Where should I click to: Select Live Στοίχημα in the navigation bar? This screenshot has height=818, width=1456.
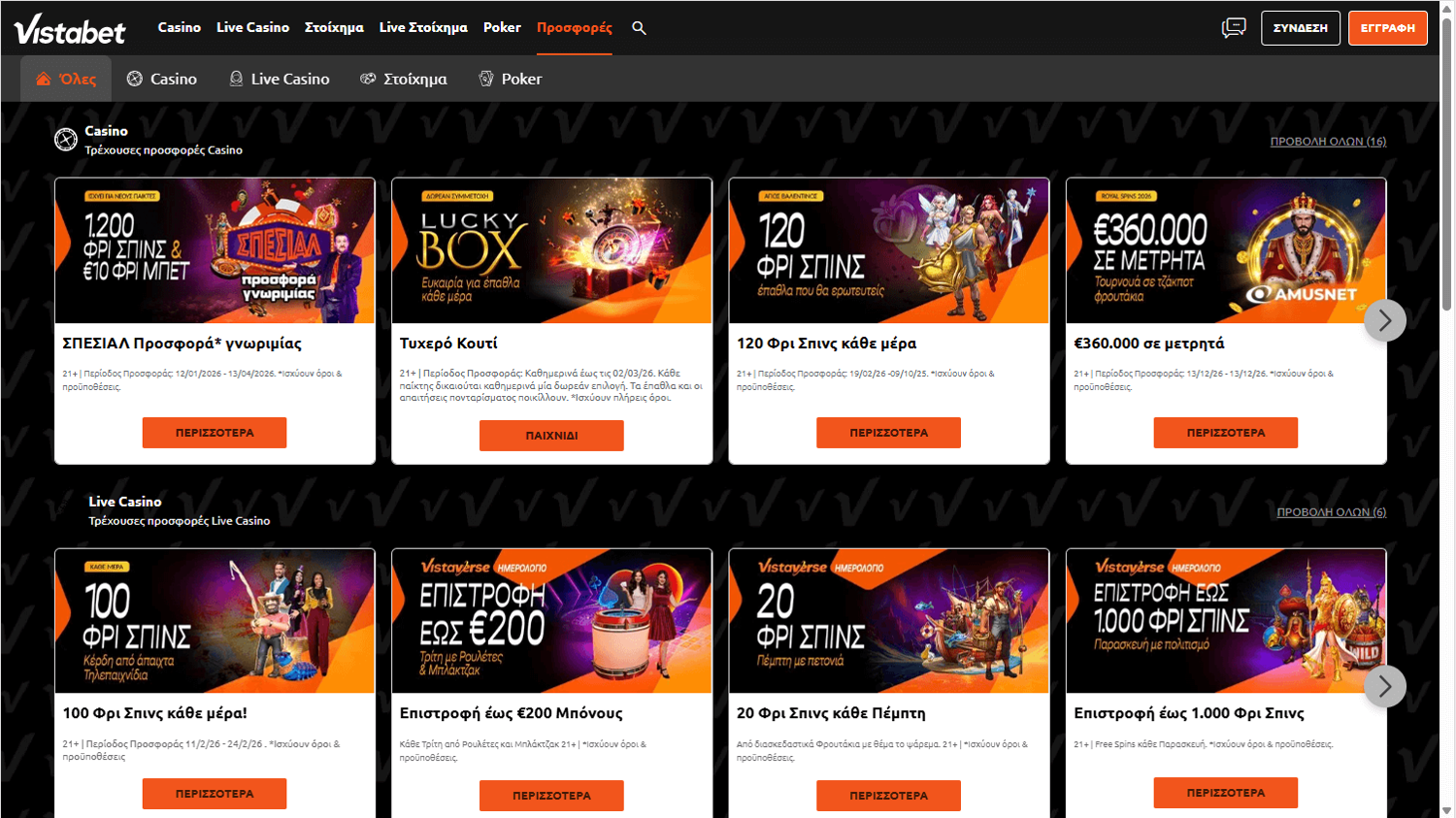422,27
